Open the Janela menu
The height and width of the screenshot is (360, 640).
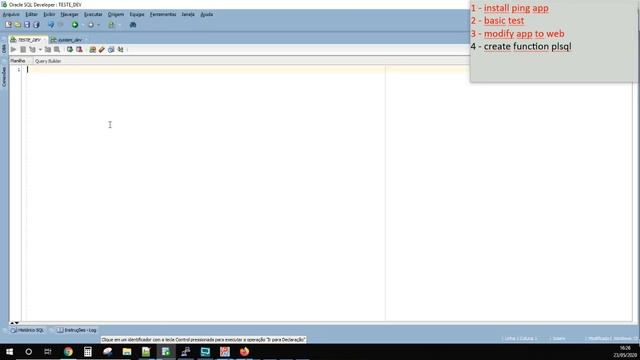click(x=188, y=14)
